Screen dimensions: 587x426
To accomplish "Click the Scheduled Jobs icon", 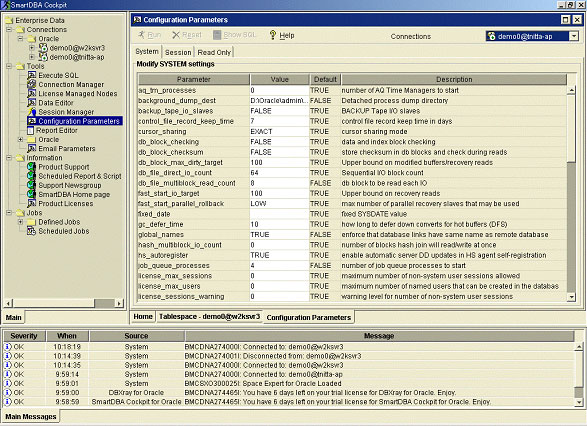I will [31, 231].
